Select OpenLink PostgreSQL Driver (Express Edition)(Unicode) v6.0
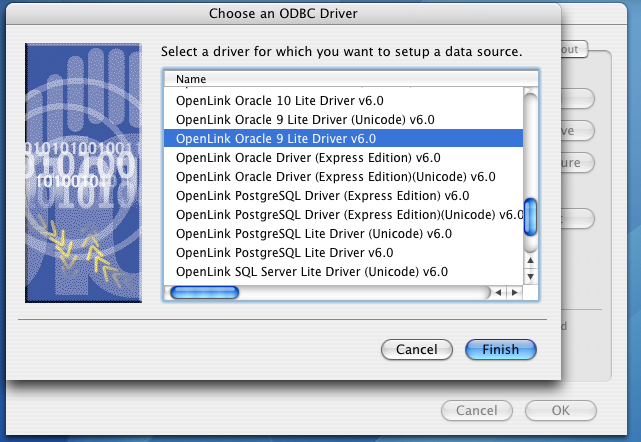The width and height of the screenshot is (641, 442). (x=343, y=215)
